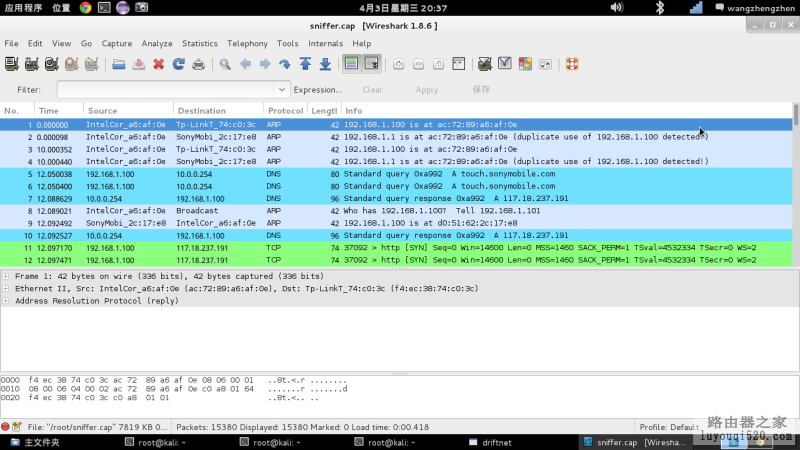Image resolution: width=800 pixels, height=450 pixels.
Task: Sort by the Source column header
Action: tap(129, 111)
